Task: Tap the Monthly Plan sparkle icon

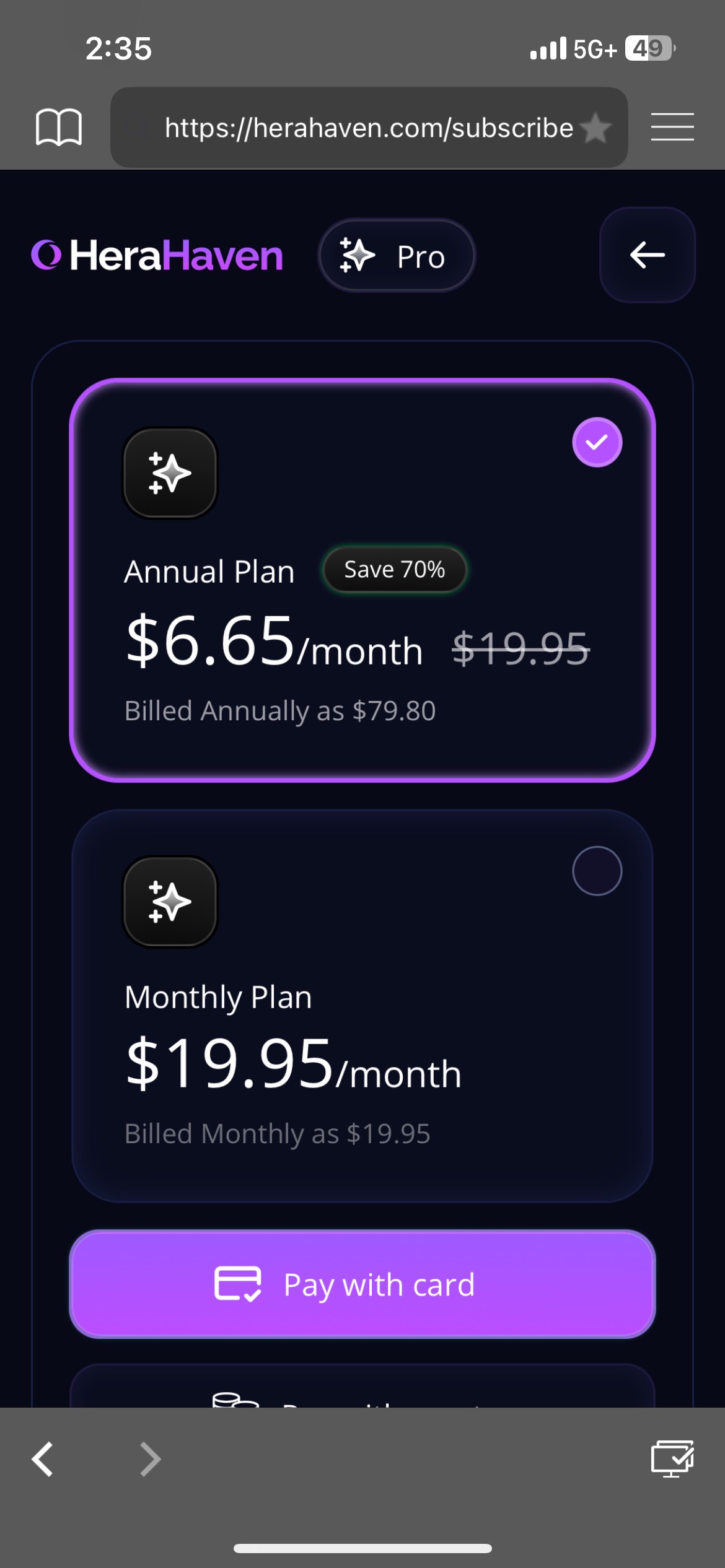Action: 170,902
